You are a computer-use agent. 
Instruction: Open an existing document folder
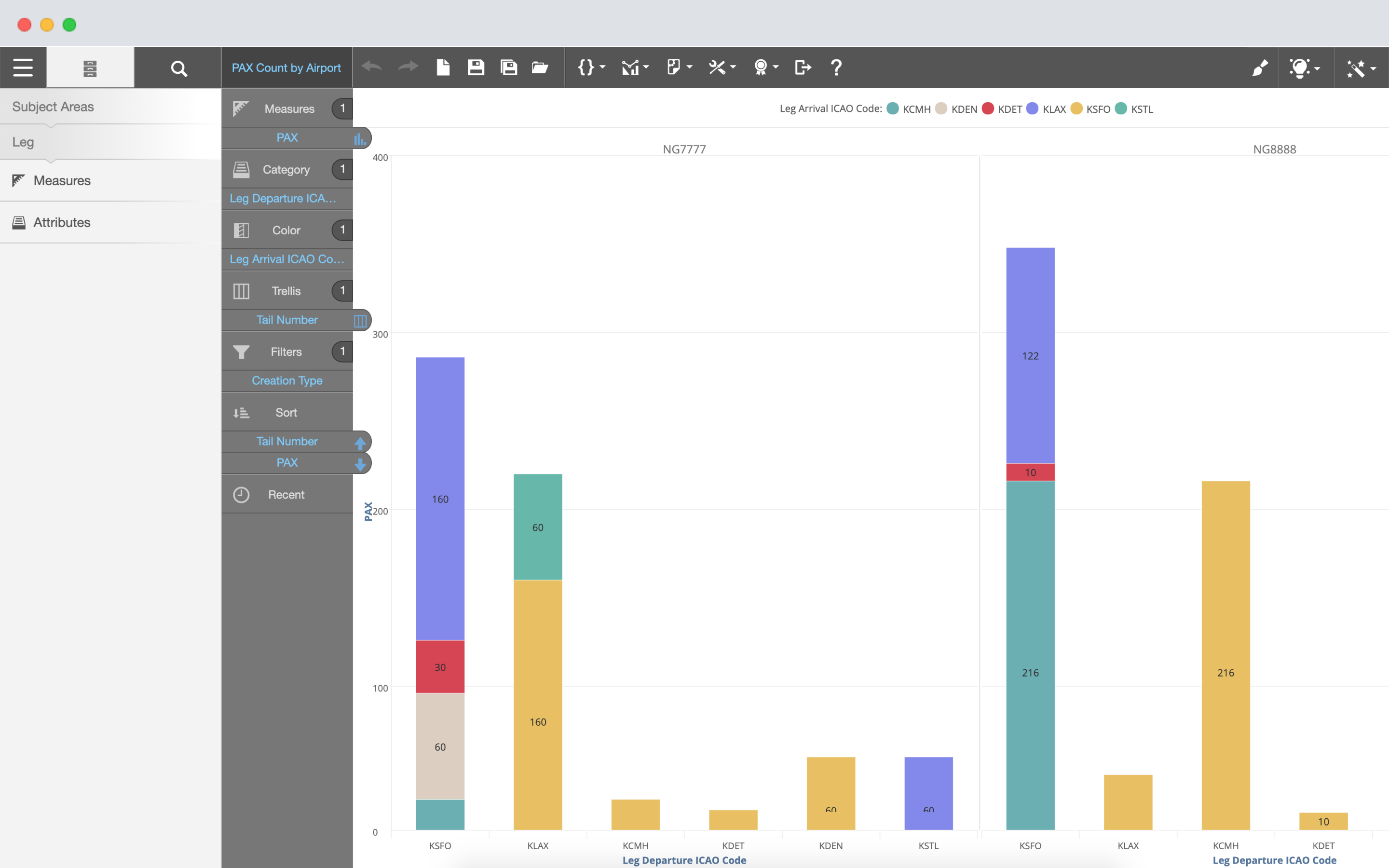point(540,68)
